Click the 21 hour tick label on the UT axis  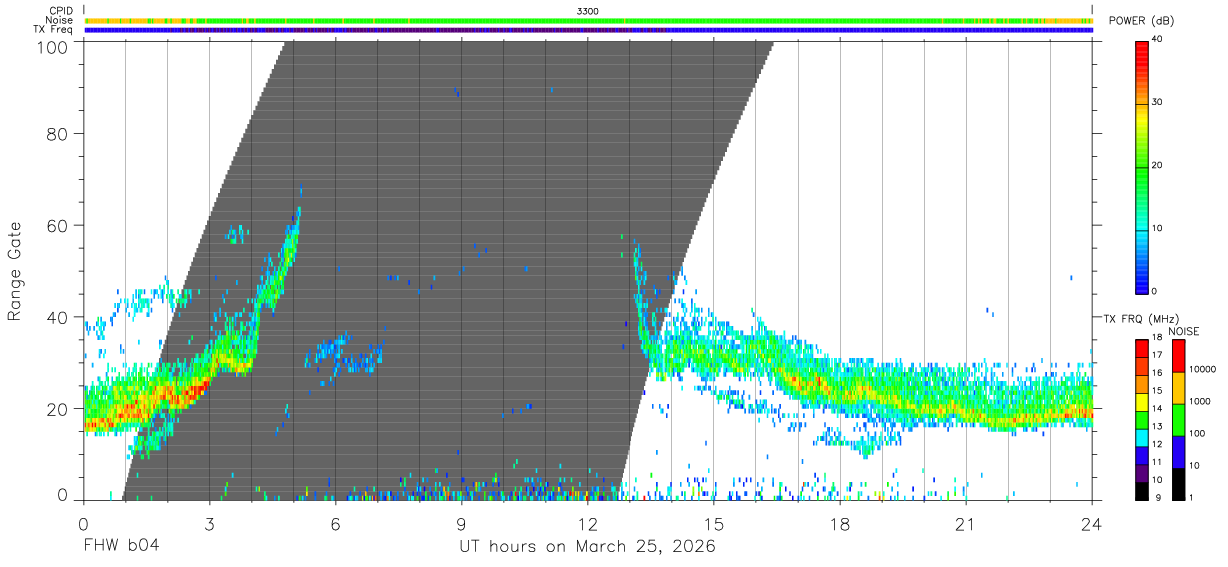coord(965,524)
